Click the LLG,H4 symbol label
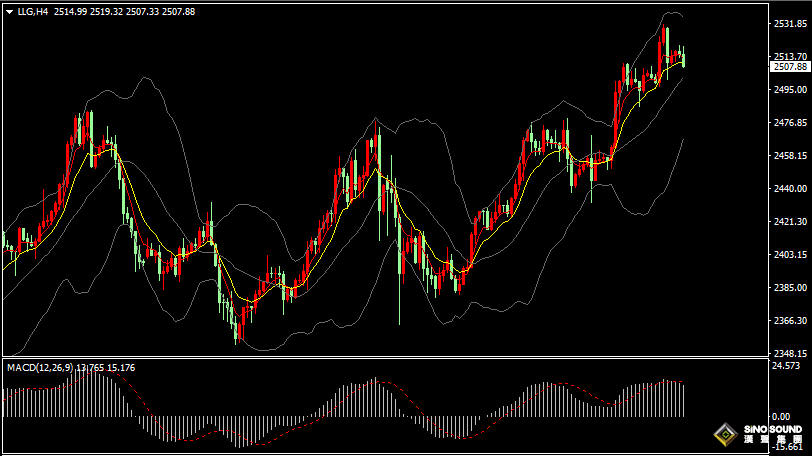Screen dimensions: 812x456 pos(34,11)
